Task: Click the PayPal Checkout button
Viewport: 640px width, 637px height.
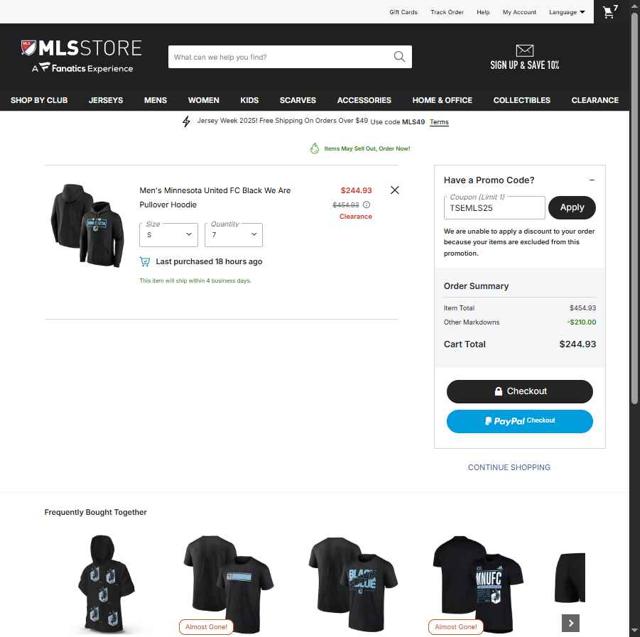Action: point(520,421)
